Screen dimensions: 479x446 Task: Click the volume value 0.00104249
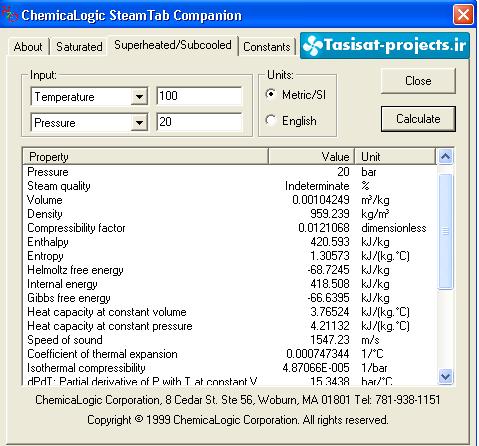coord(321,200)
